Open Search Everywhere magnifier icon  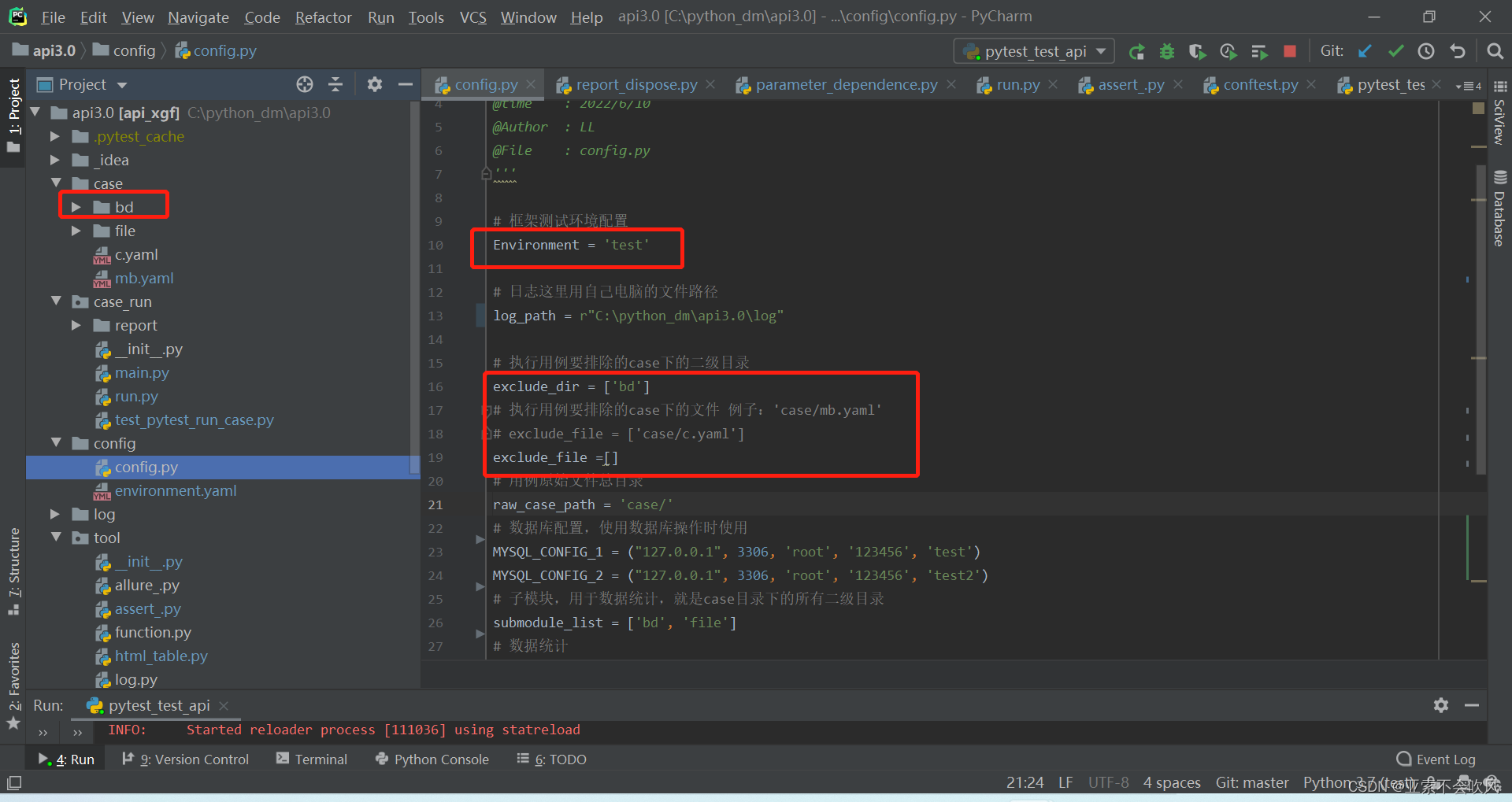[1495, 51]
